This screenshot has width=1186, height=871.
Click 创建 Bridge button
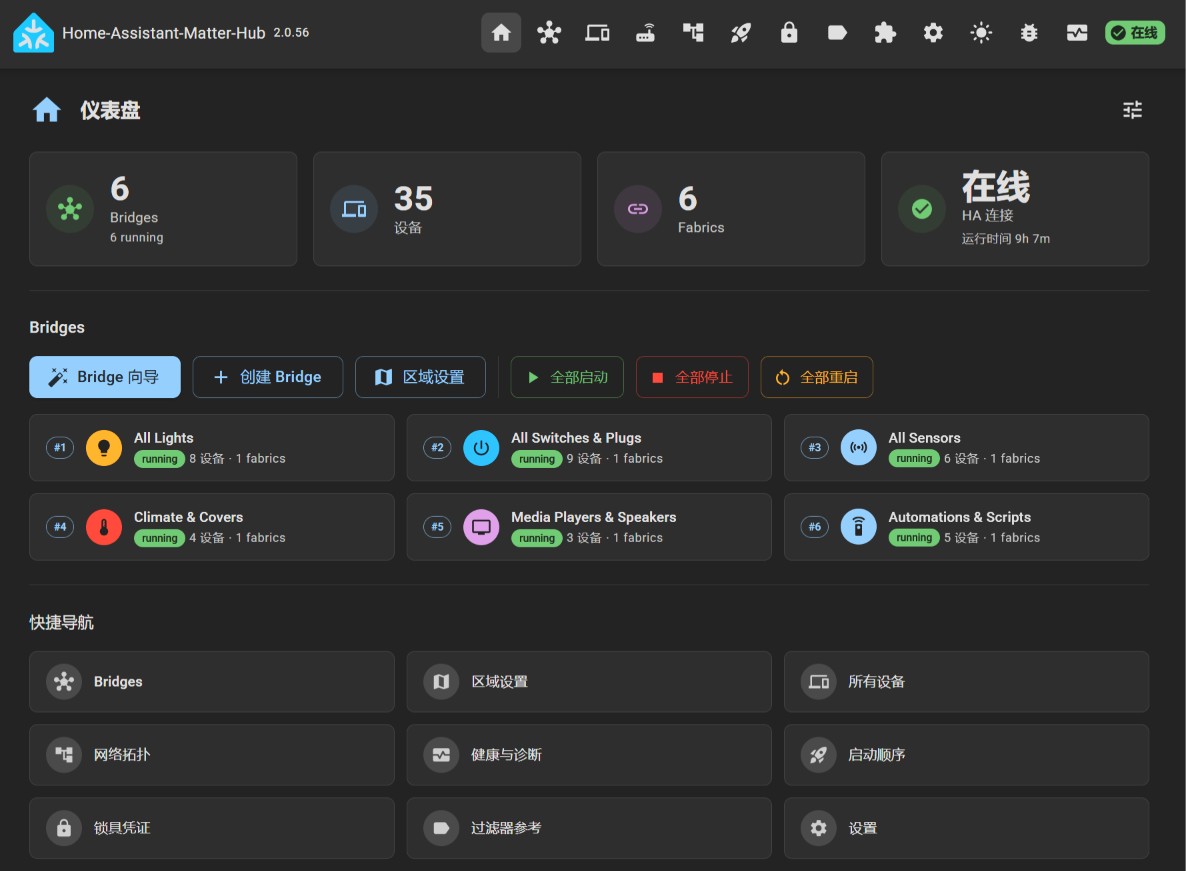[x=268, y=377]
